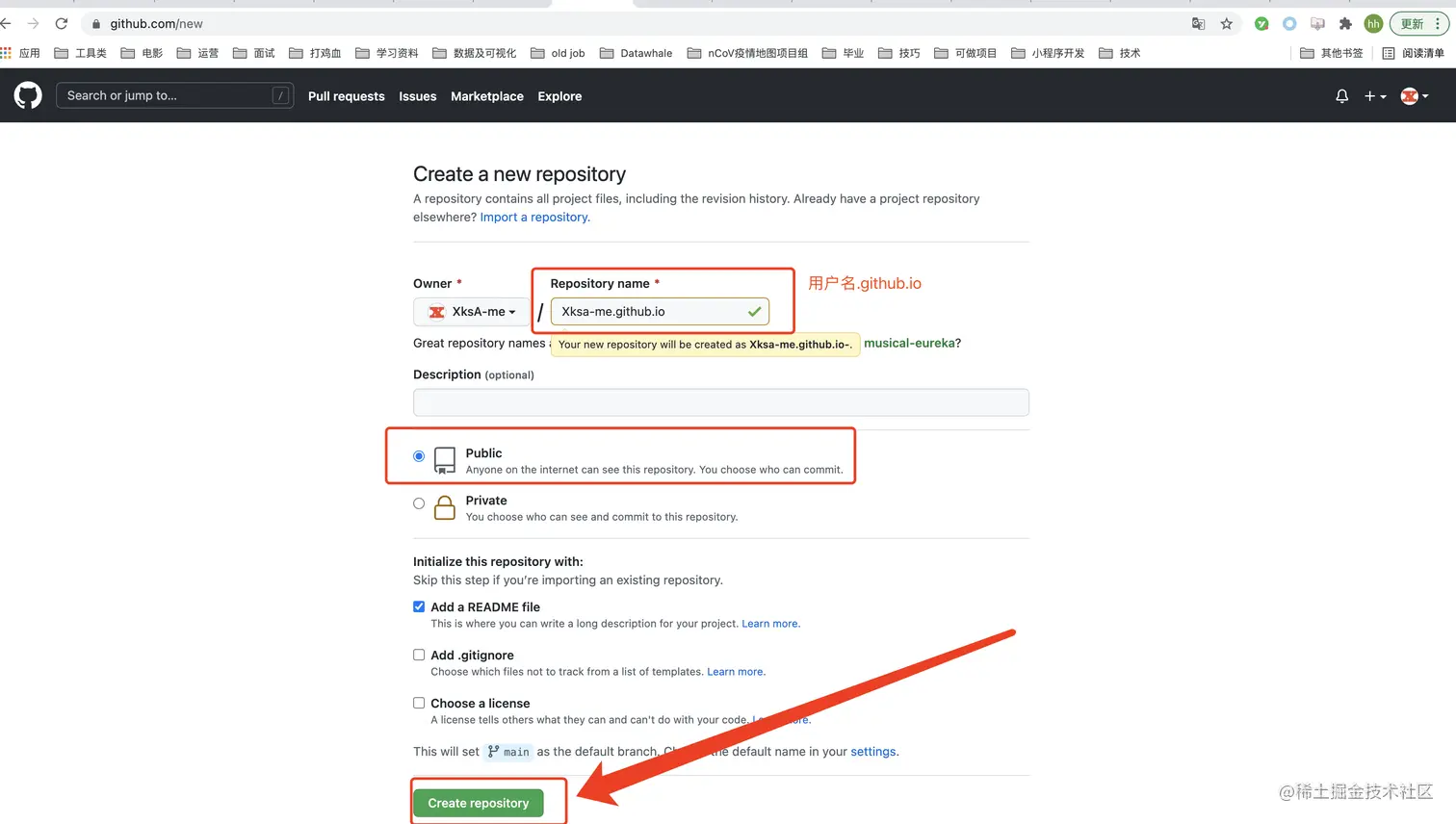Click the translate page icon
1456x824 pixels.
pyautogui.click(x=1199, y=24)
